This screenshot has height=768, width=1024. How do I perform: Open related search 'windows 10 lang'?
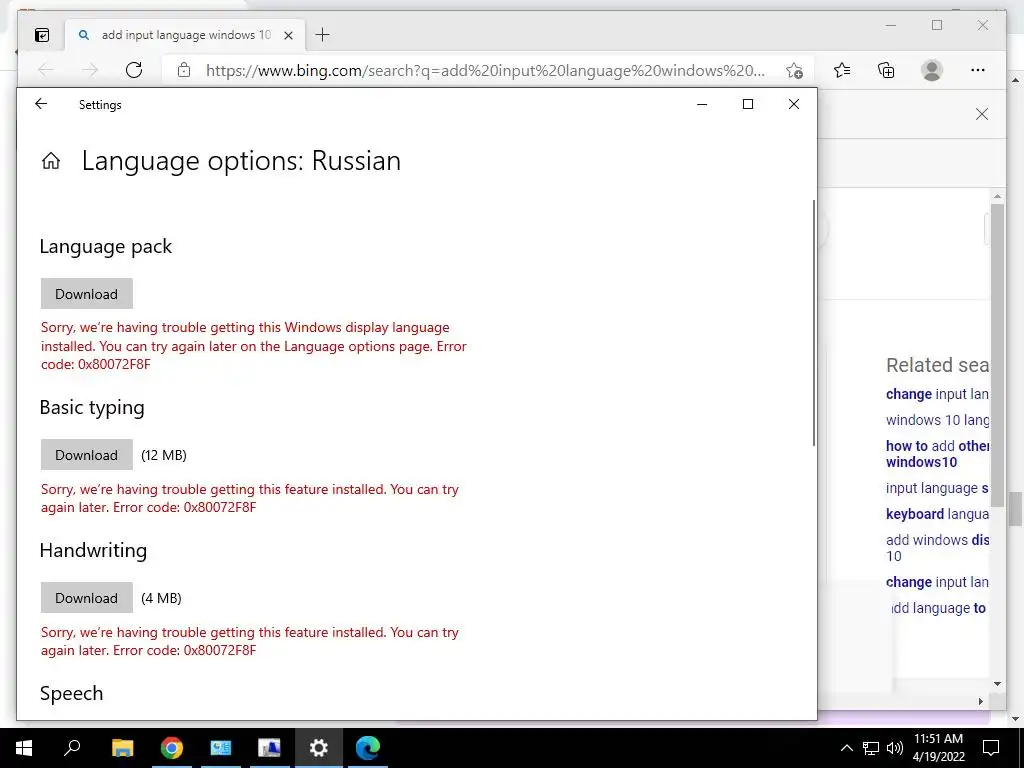coord(937,420)
